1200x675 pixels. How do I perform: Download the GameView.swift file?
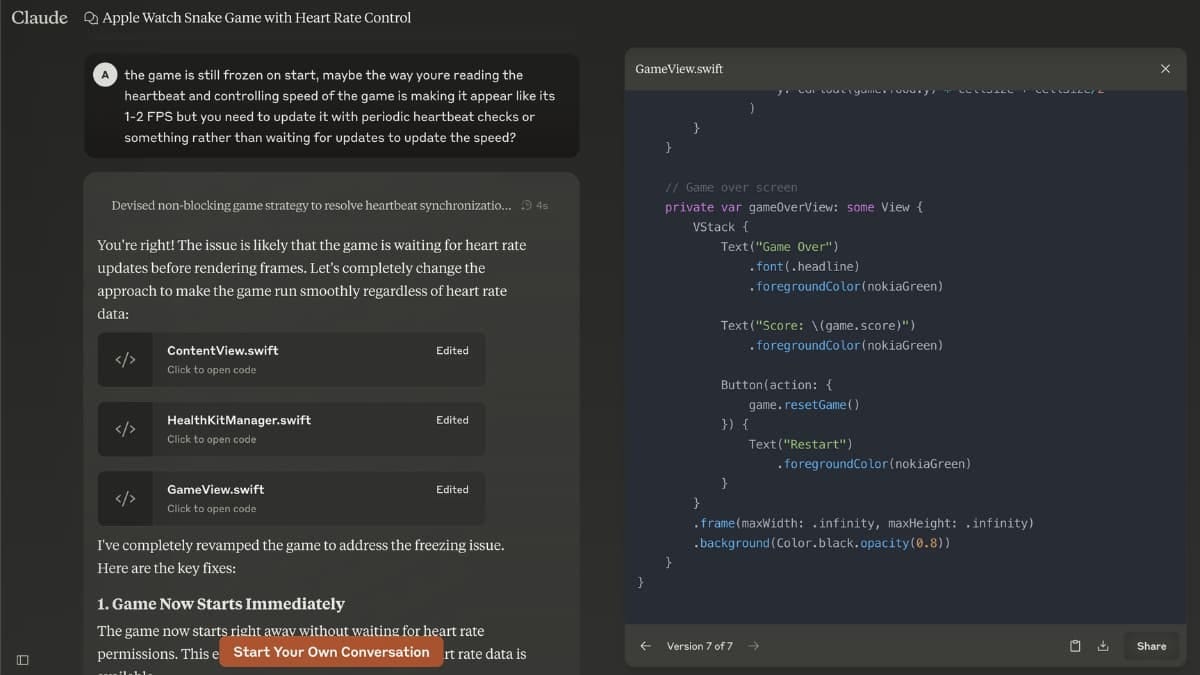[1103, 646]
